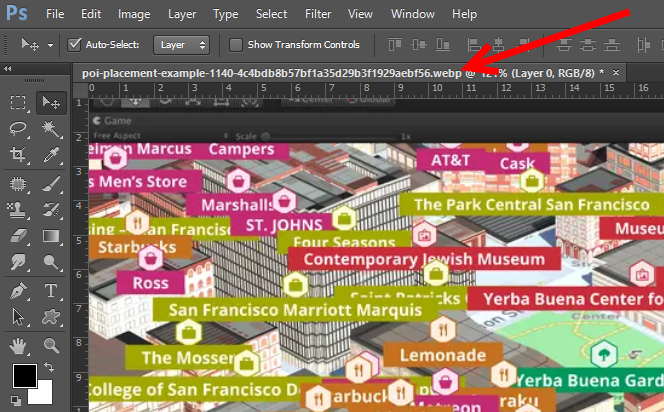Select the Gradient tool
Screen dimensions: 664x412
click(x=51, y=236)
